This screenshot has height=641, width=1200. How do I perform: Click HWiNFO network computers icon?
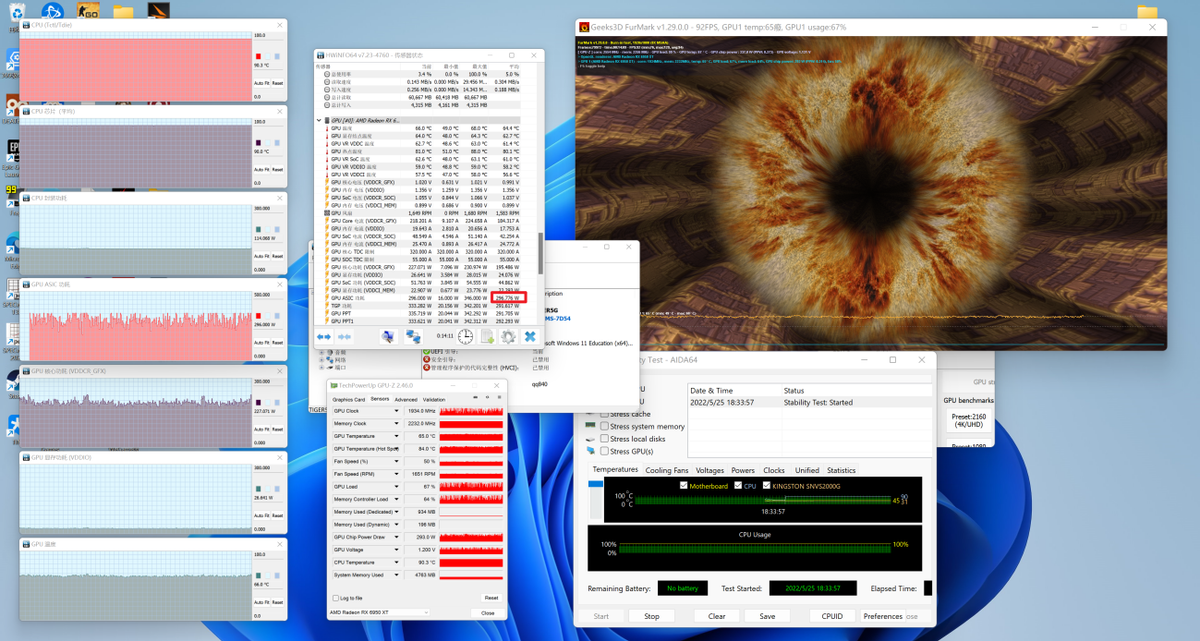coord(413,337)
